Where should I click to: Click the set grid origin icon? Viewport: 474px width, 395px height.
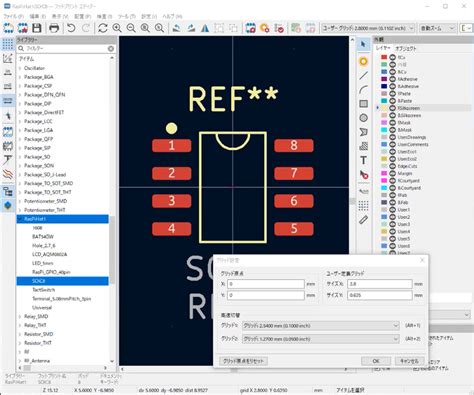click(363, 206)
